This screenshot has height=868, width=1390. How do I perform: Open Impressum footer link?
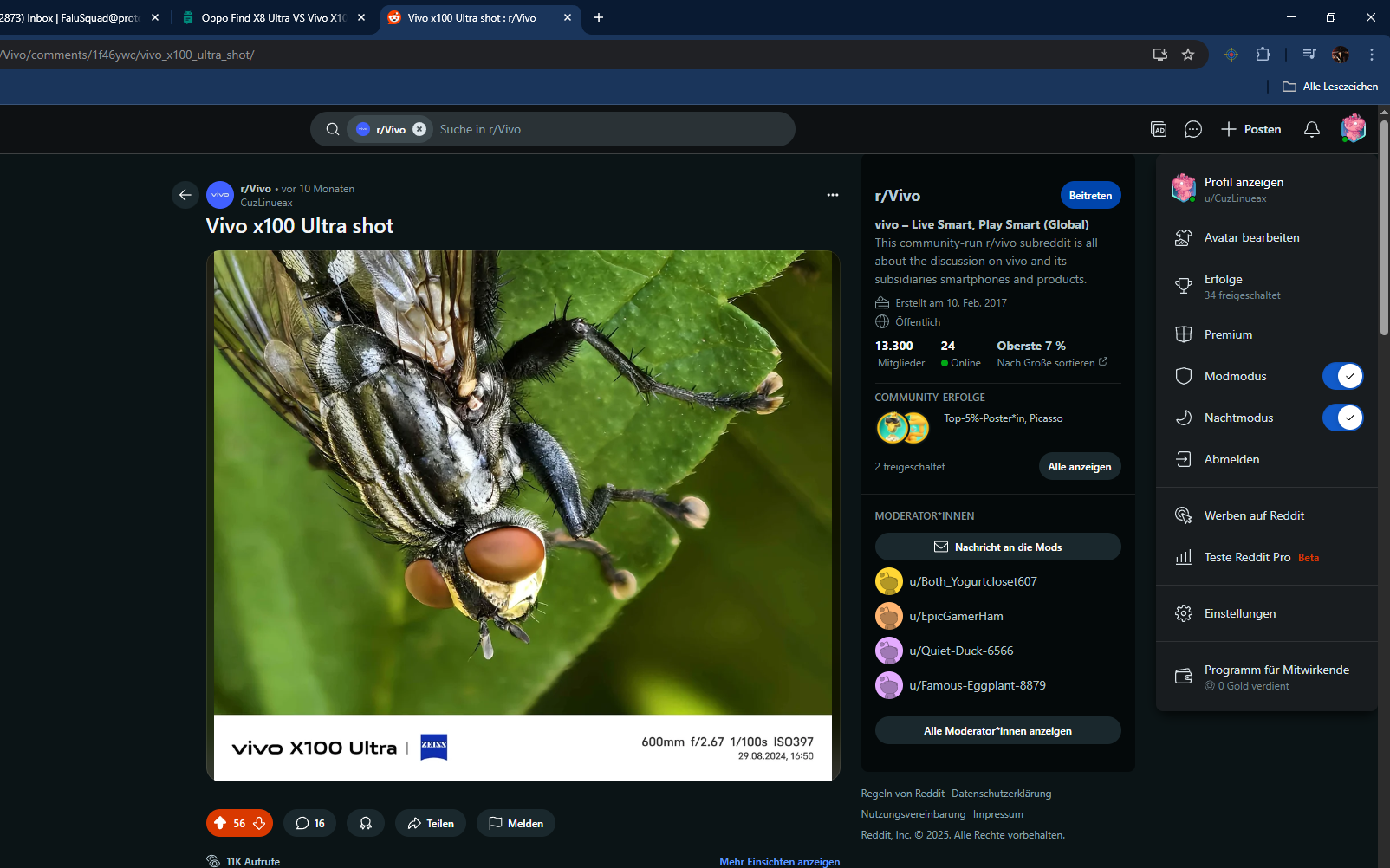(998, 814)
